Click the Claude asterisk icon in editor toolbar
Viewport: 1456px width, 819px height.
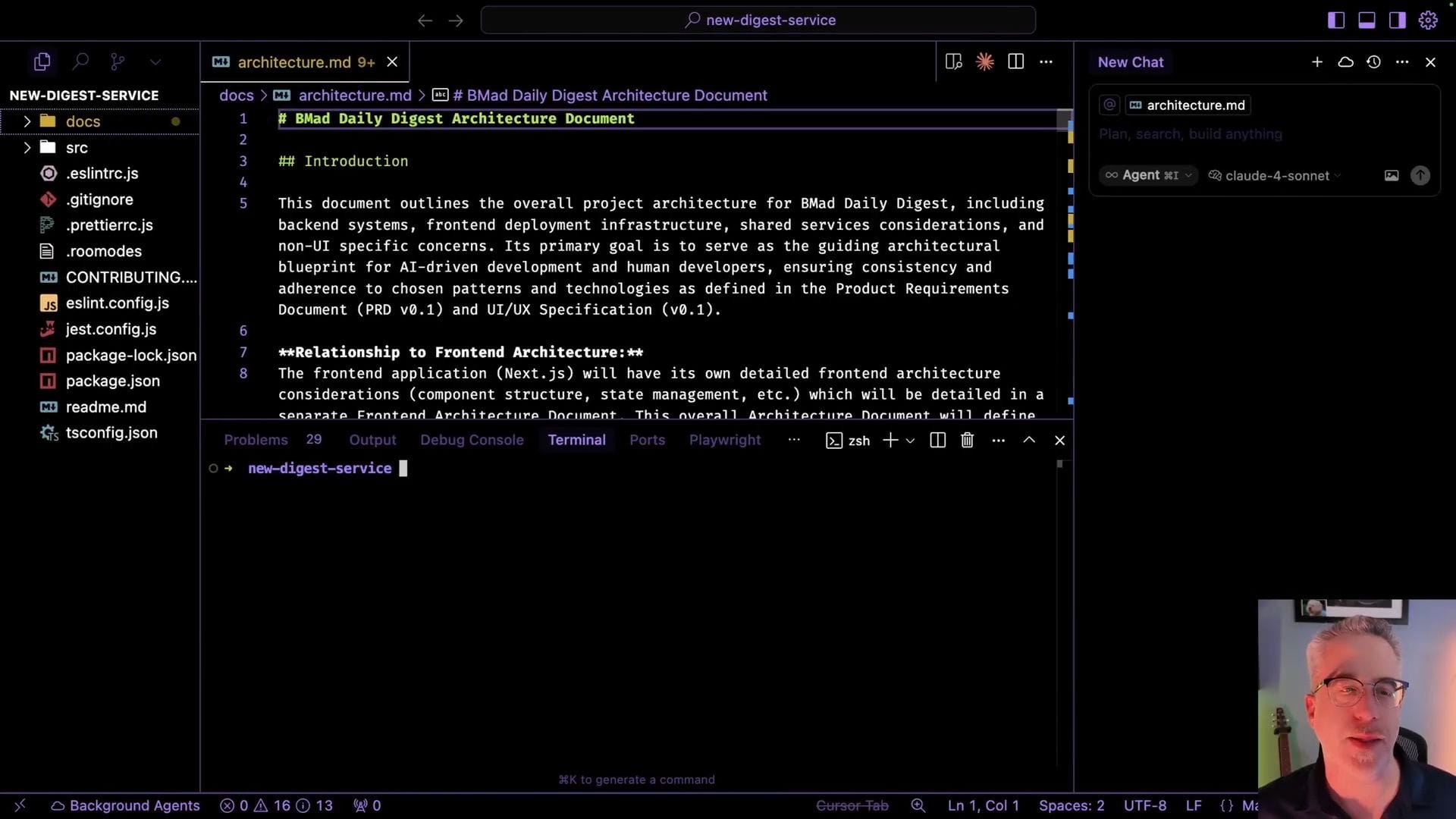tap(984, 61)
